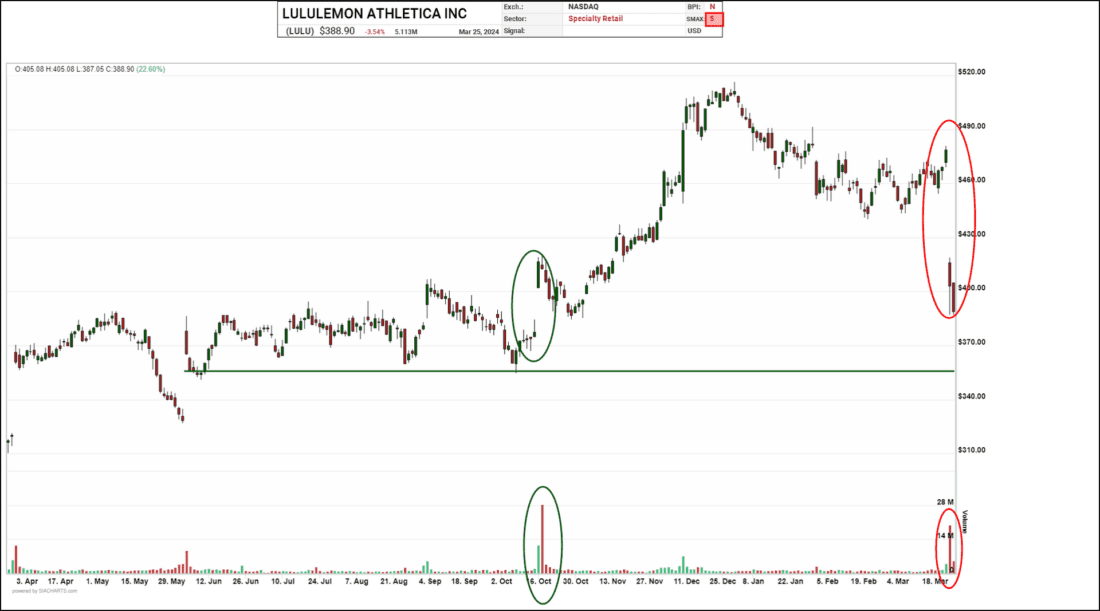Viewport: 1100px width, 611px height.
Task: Click the $310.00 price axis label
Action: tap(972, 450)
